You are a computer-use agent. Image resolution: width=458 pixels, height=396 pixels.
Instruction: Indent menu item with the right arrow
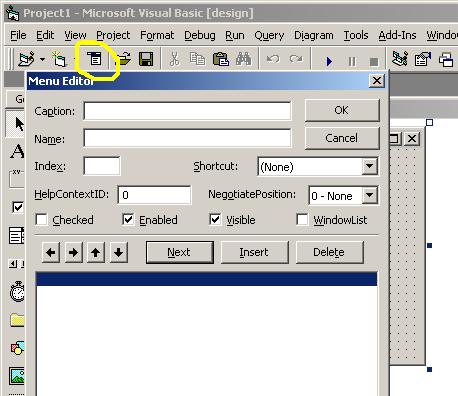click(73, 252)
